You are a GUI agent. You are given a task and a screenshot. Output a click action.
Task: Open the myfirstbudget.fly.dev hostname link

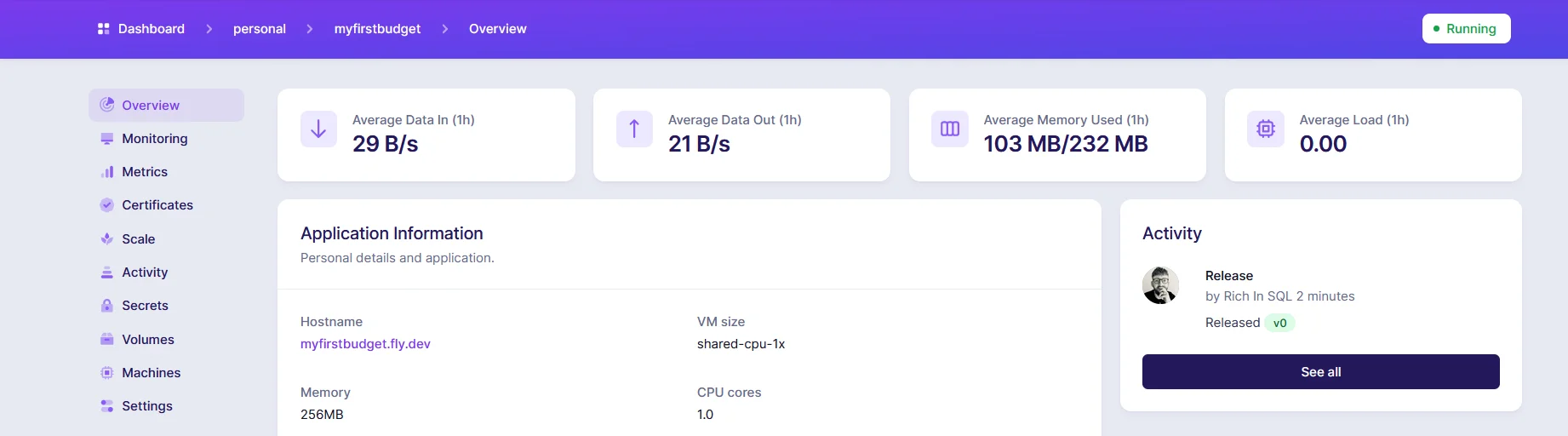coord(365,344)
